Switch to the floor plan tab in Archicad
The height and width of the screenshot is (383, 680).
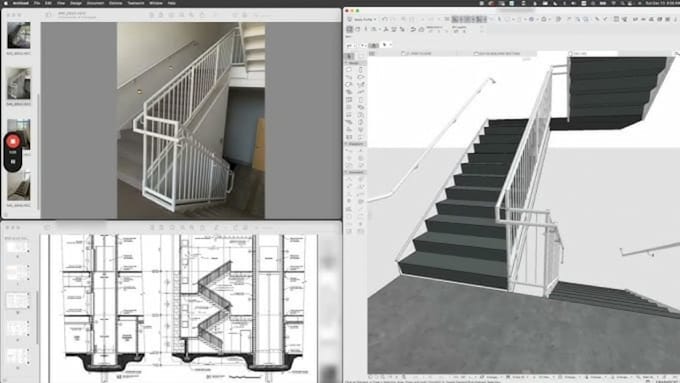click(416, 53)
